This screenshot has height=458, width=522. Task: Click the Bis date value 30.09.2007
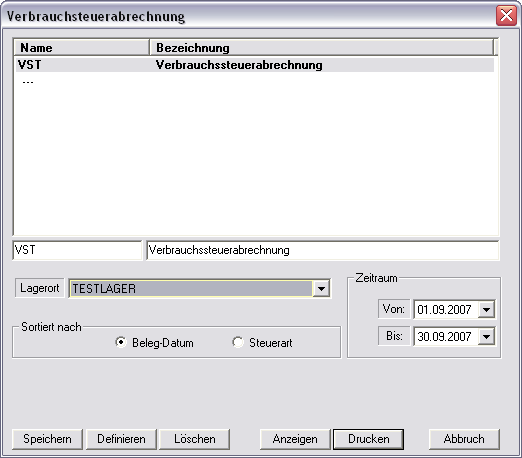(445, 336)
